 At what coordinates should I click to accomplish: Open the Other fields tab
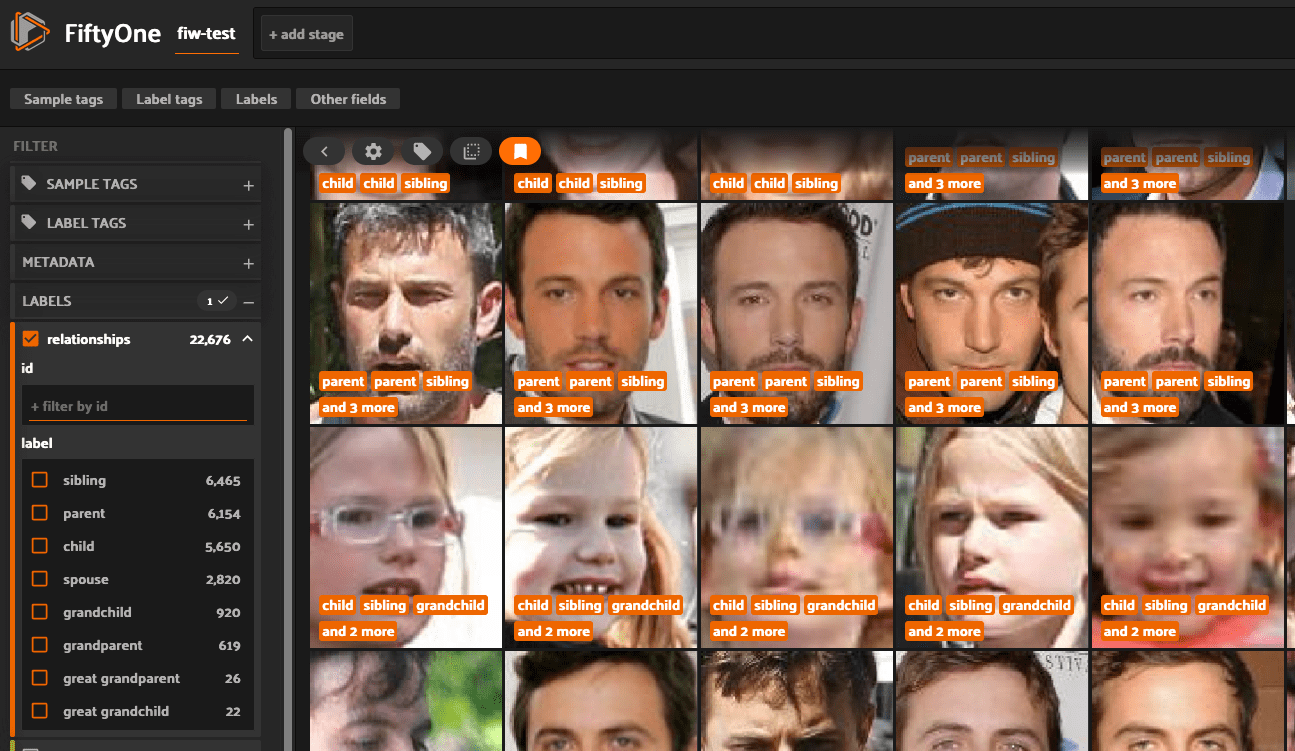348,99
